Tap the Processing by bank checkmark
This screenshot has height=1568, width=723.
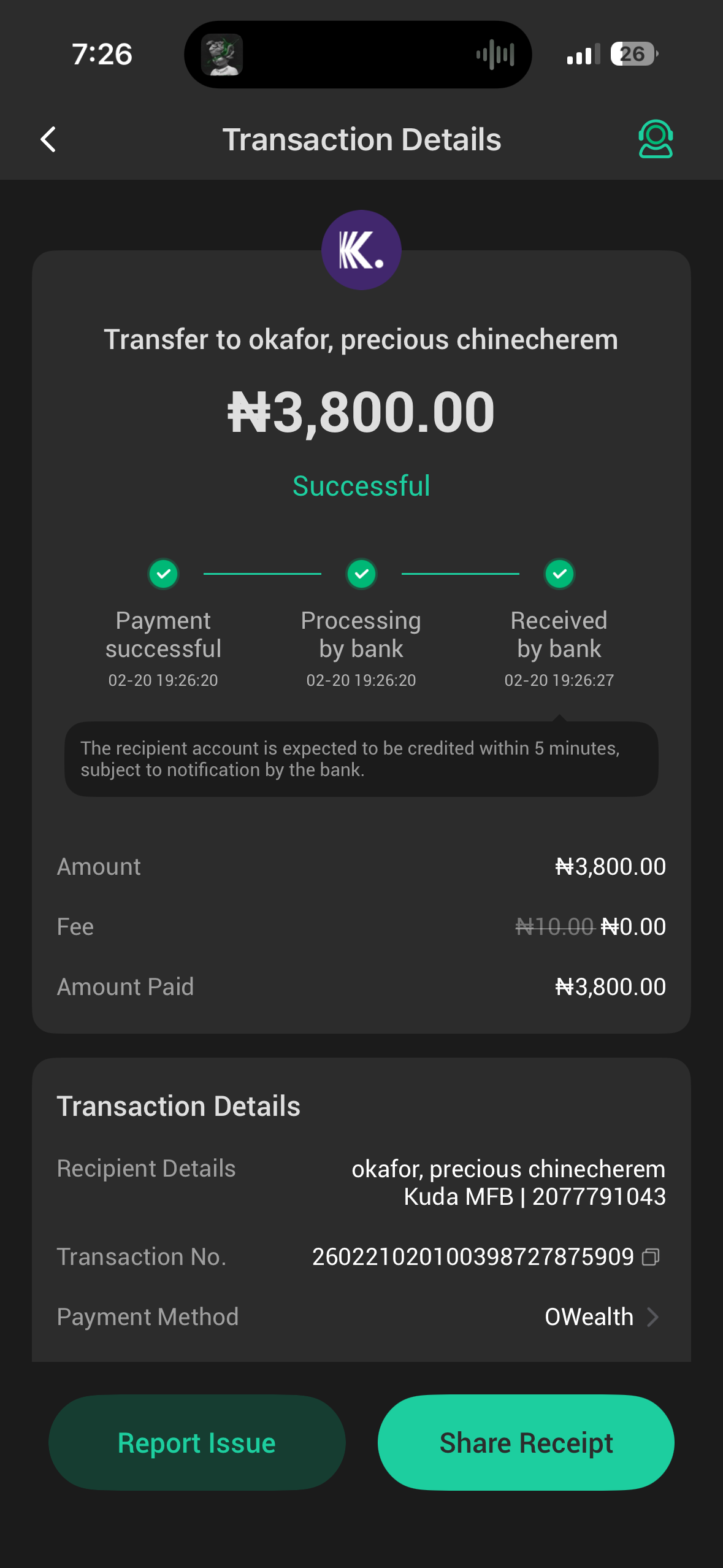361,574
